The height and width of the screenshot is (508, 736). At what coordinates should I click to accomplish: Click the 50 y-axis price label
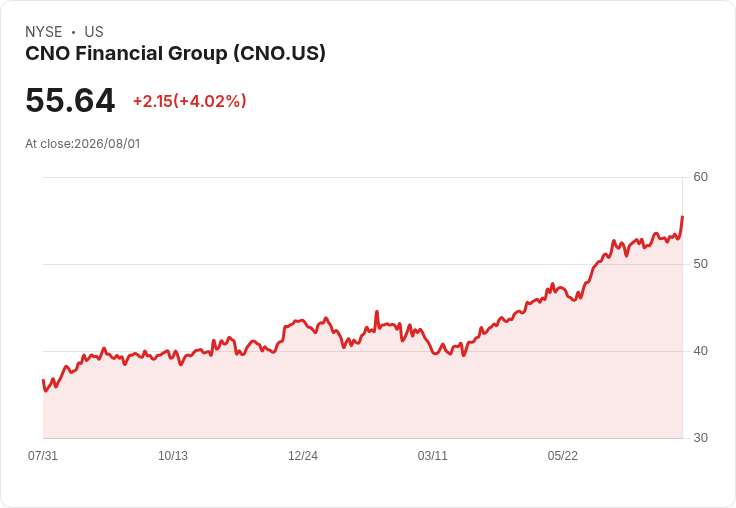(700, 264)
